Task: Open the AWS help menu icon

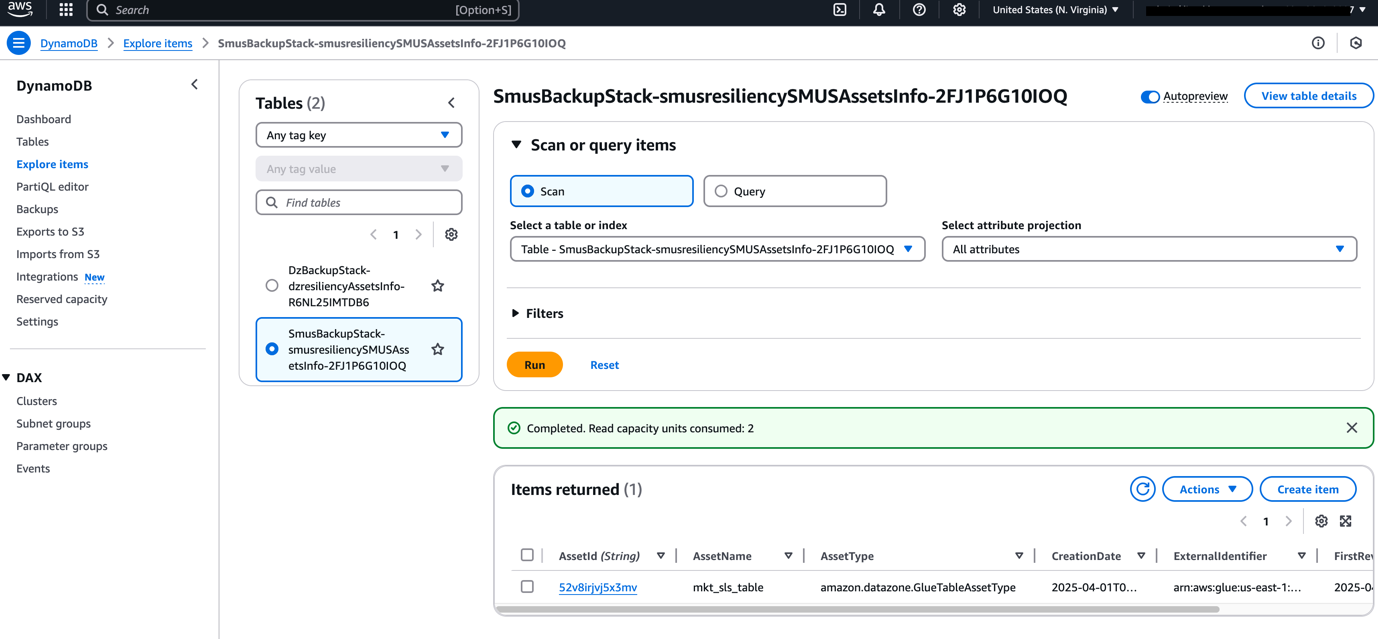Action: tap(919, 12)
